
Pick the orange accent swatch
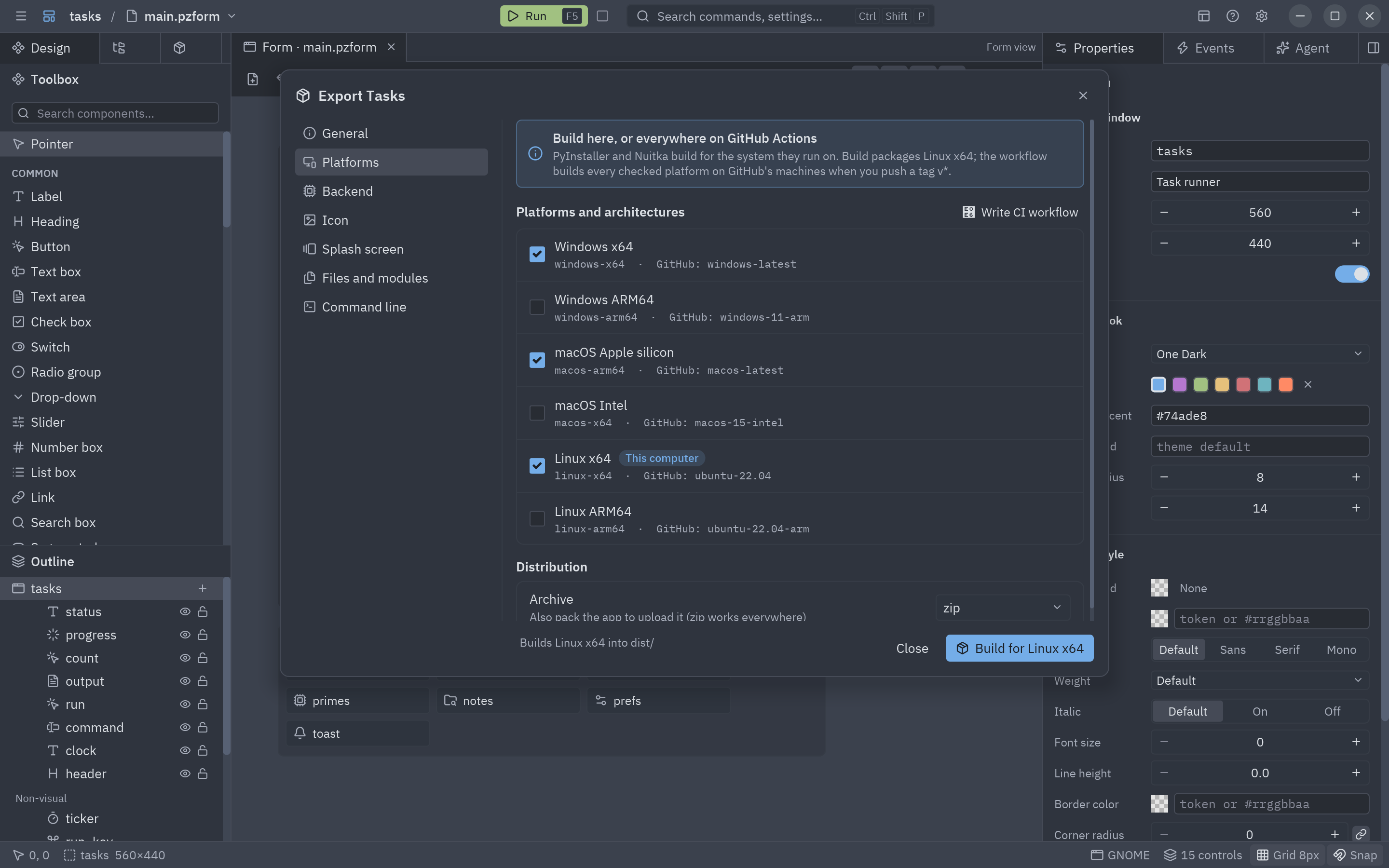pos(1286,385)
